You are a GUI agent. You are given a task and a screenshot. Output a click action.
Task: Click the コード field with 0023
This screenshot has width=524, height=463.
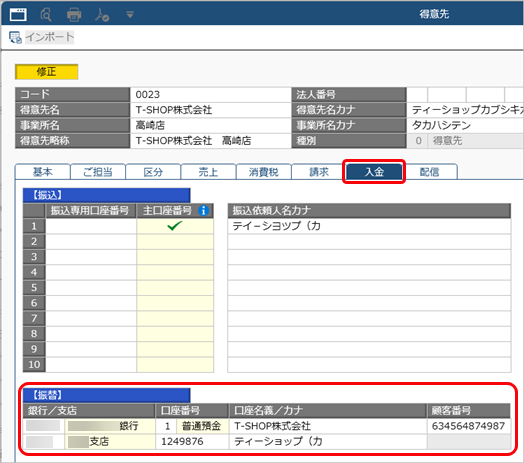(210, 95)
